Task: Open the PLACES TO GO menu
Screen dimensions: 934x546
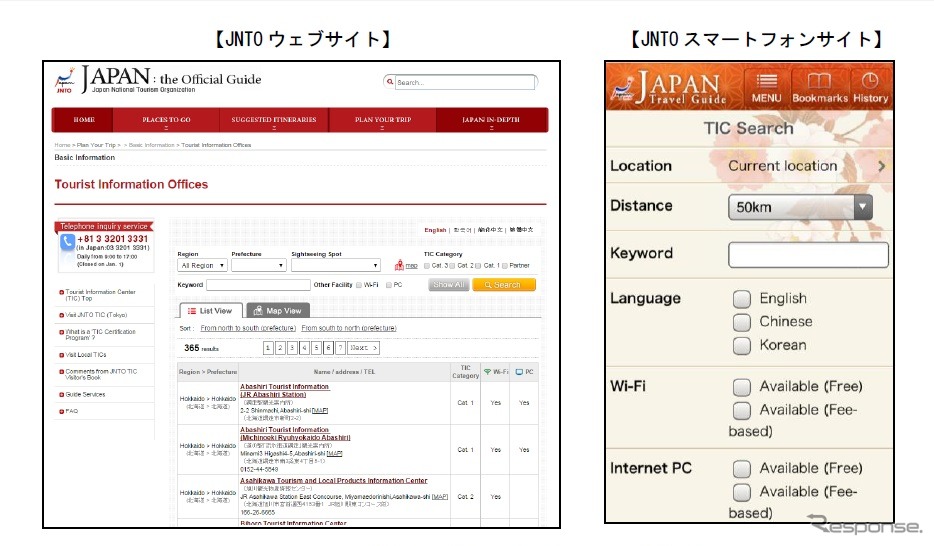Action: pyautogui.click(x=166, y=120)
